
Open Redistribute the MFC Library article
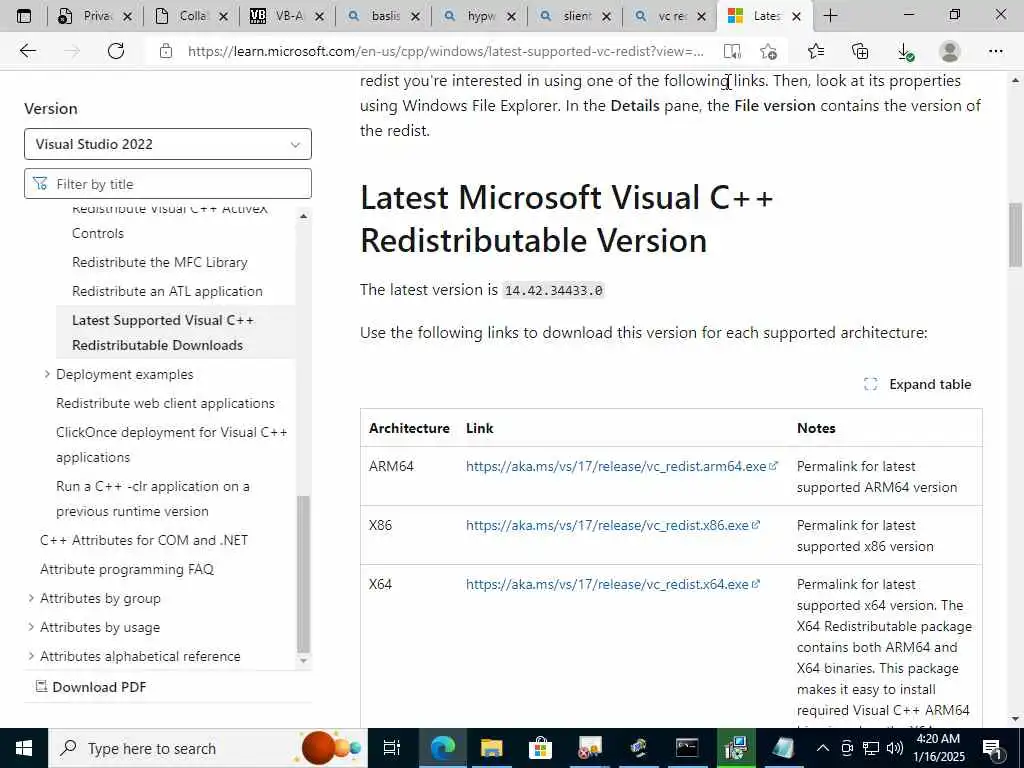160,262
